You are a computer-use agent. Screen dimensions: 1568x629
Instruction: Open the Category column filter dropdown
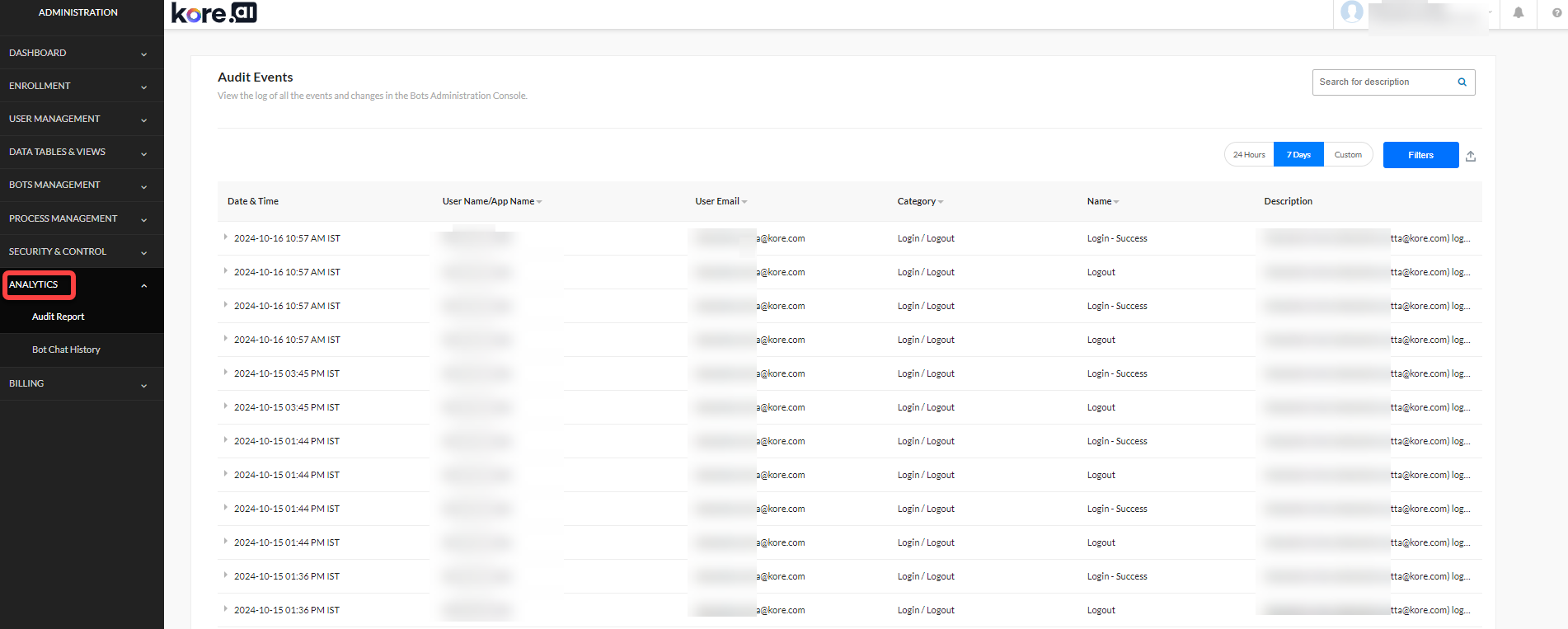(941, 202)
